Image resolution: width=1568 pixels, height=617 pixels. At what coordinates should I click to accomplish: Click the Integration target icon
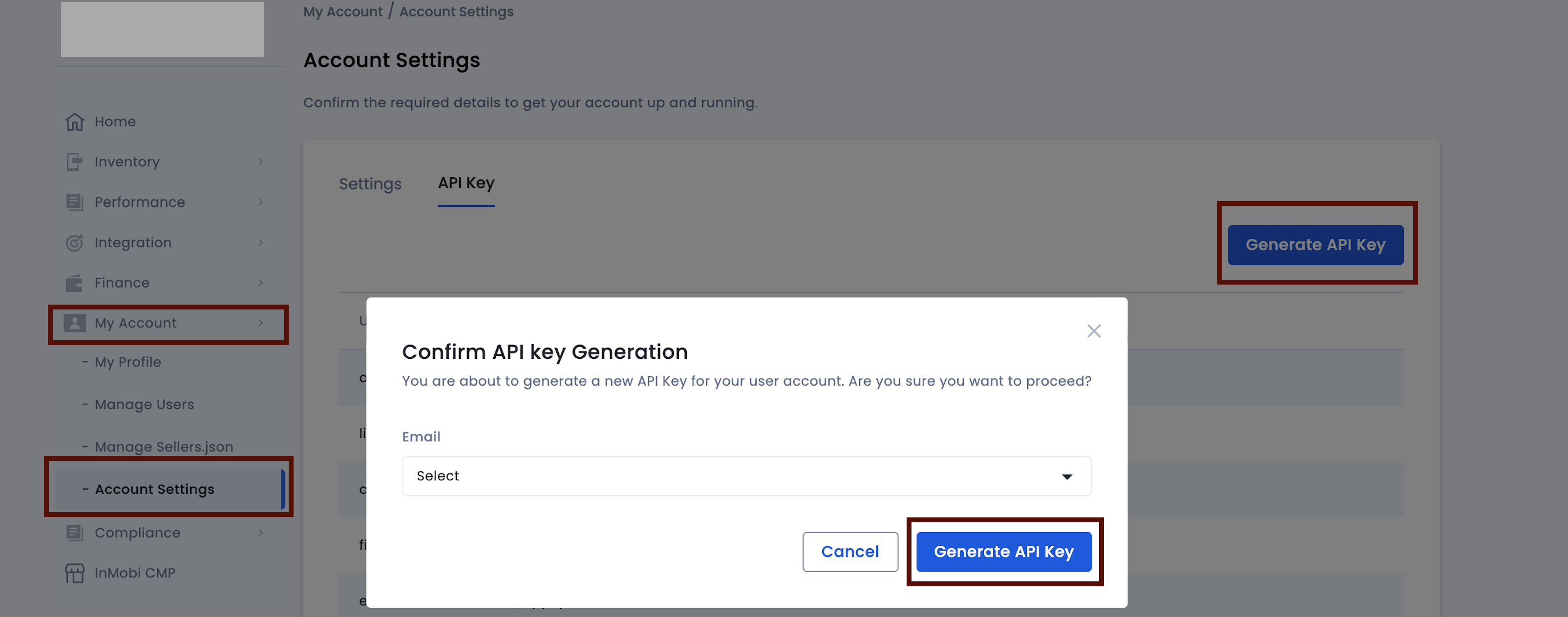74,243
